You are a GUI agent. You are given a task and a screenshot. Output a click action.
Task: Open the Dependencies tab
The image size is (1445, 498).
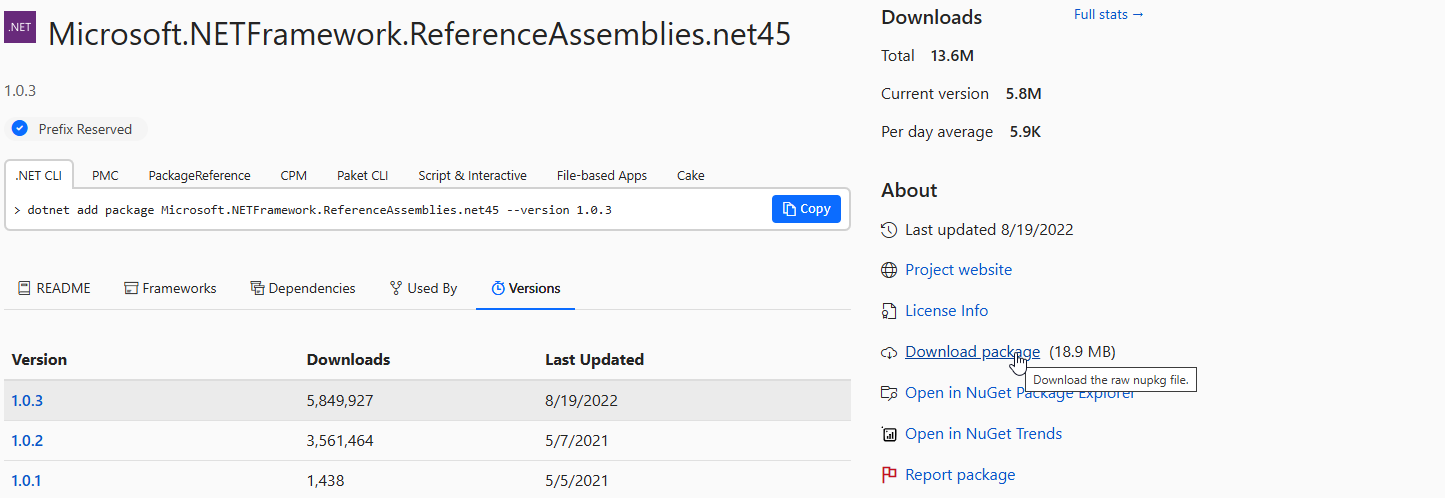[x=303, y=288]
